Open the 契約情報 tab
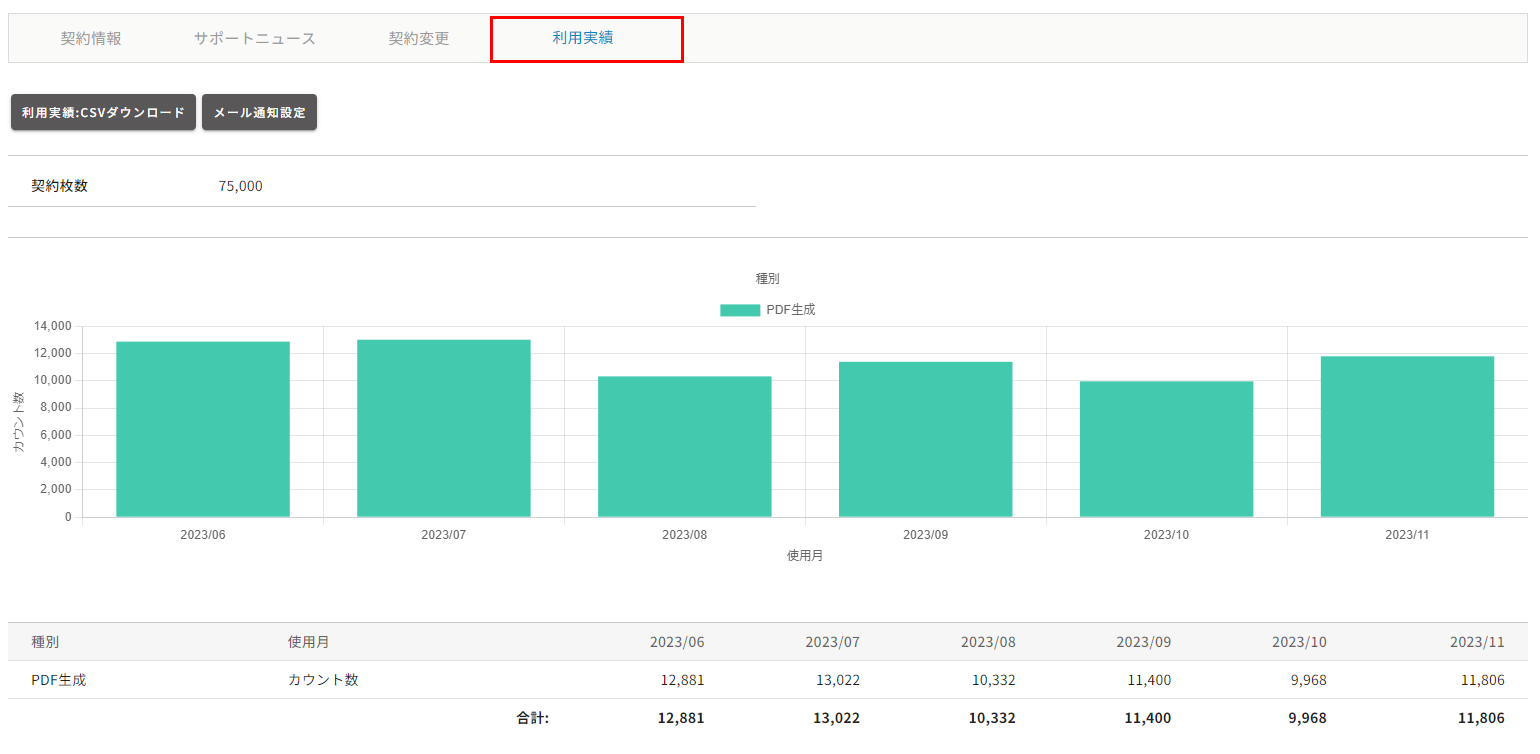Screen dimensions: 1540x754 coord(91,39)
